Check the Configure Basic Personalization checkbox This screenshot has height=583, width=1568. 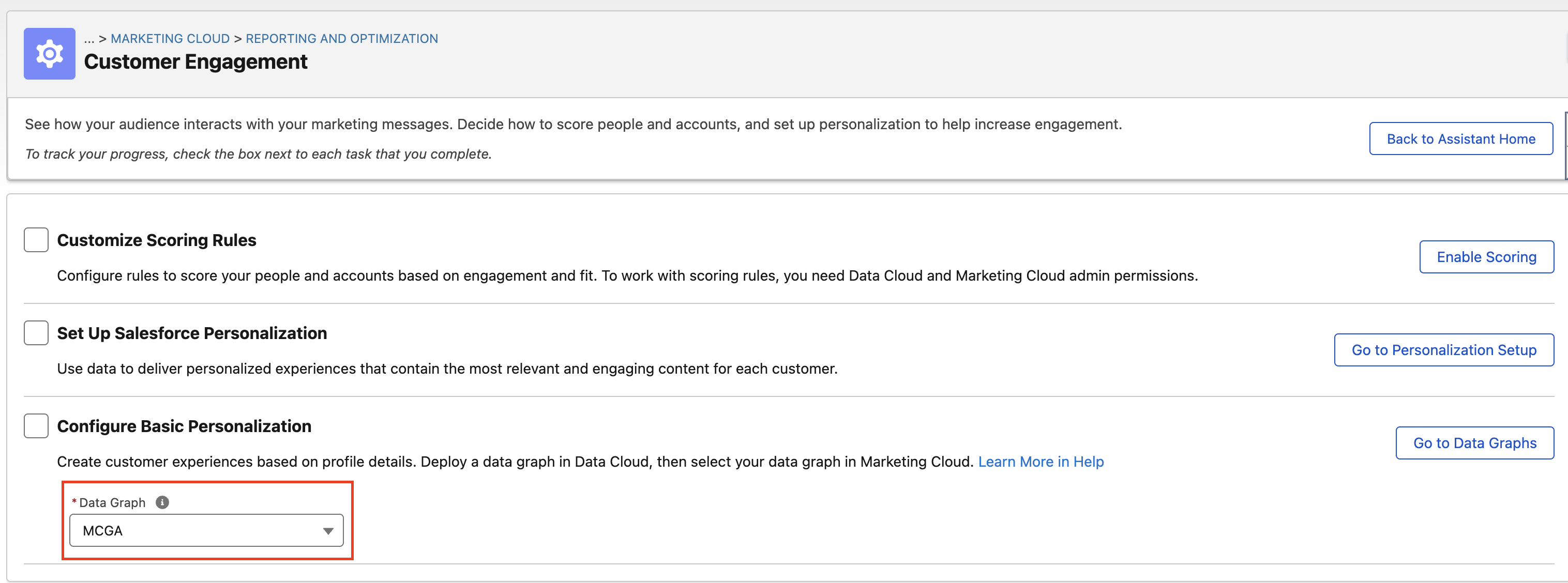coord(35,425)
